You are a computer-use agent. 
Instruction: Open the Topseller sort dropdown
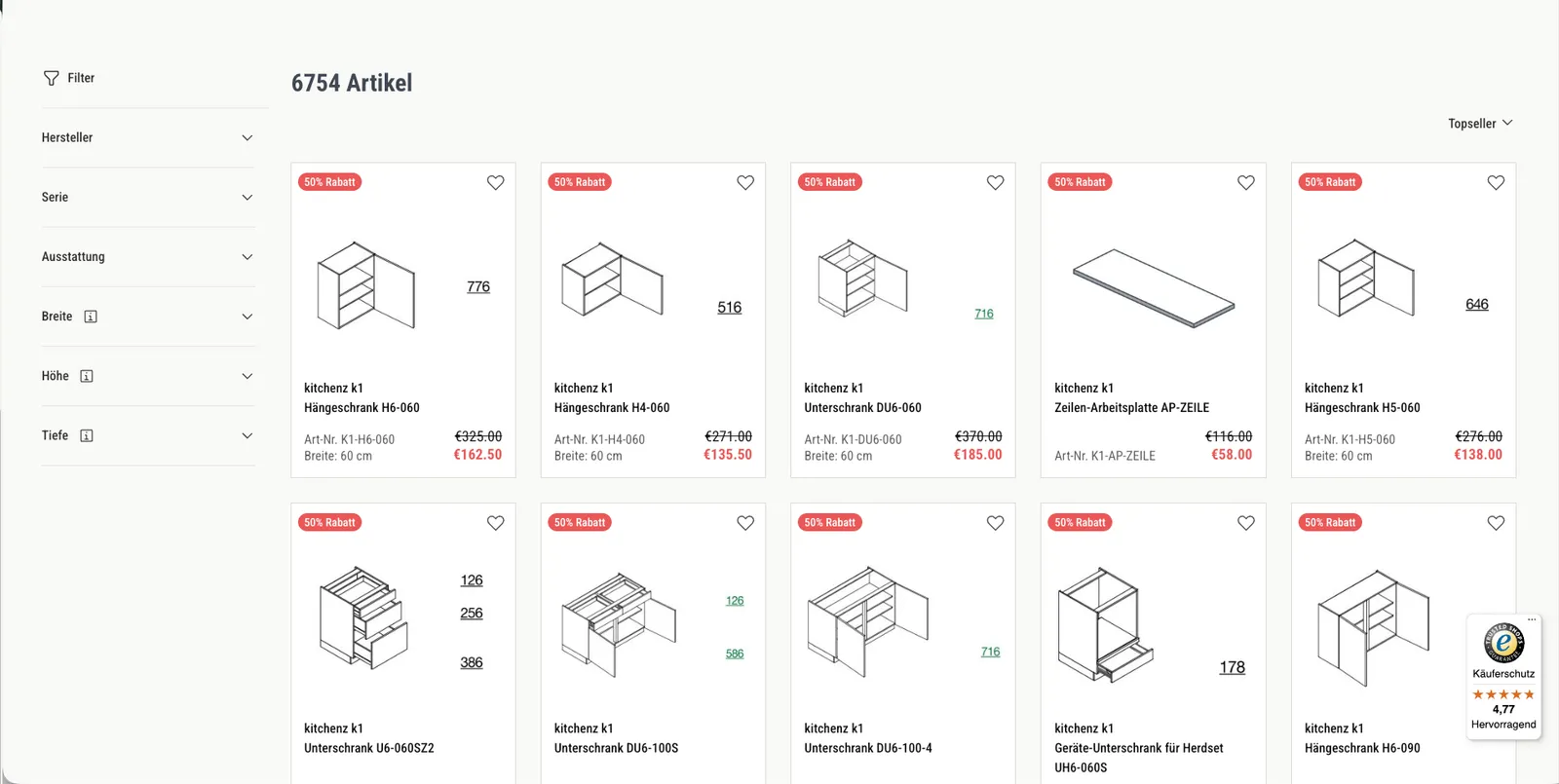(x=1480, y=124)
